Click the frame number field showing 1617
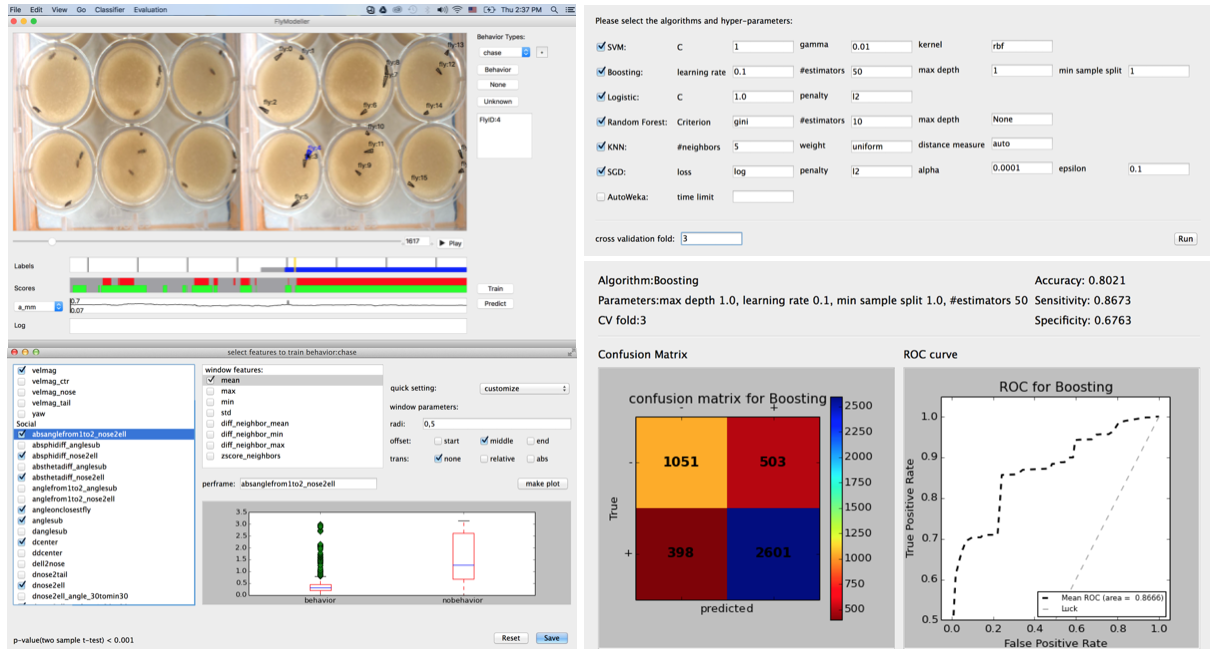This screenshot has width=1218, height=658. 414,242
